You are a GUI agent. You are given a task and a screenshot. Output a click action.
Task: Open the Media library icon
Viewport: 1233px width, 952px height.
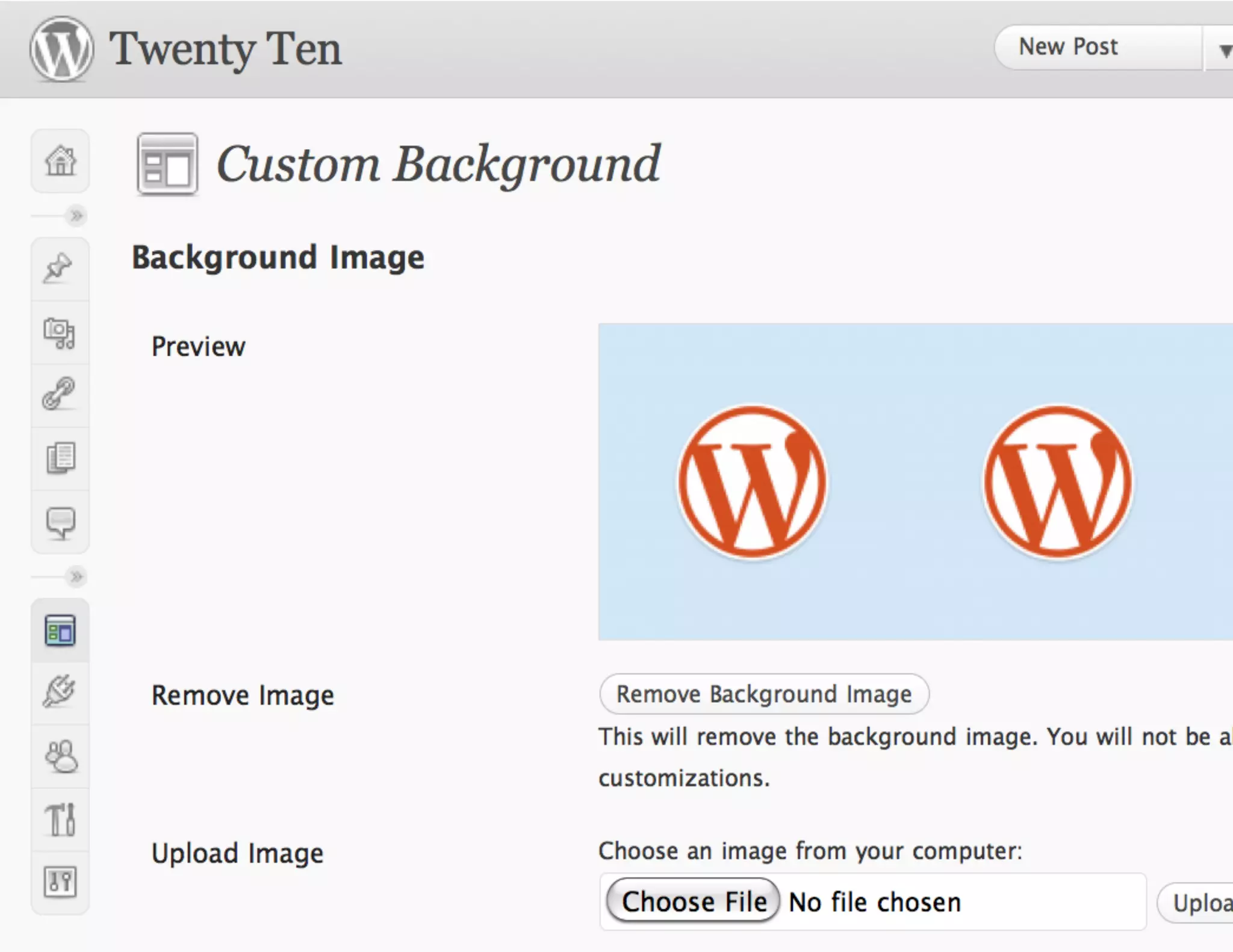point(60,333)
